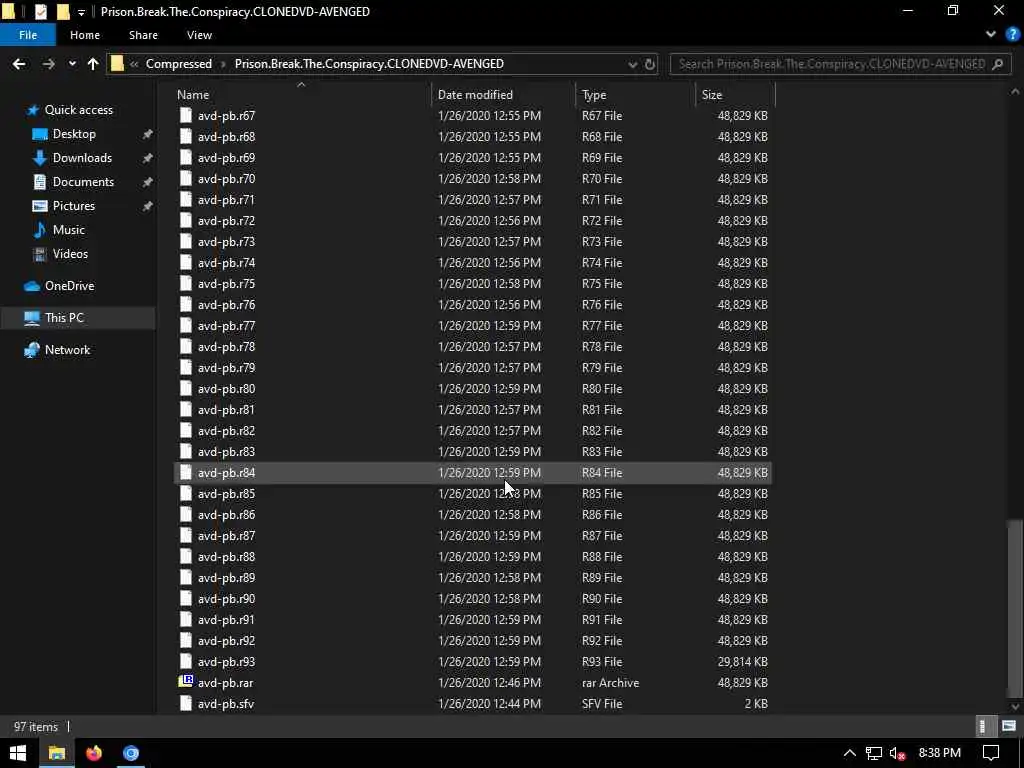The height and width of the screenshot is (768, 1024).
Task: Open Quick Access Toolbar customize dropdown
Action: (81, 12)
